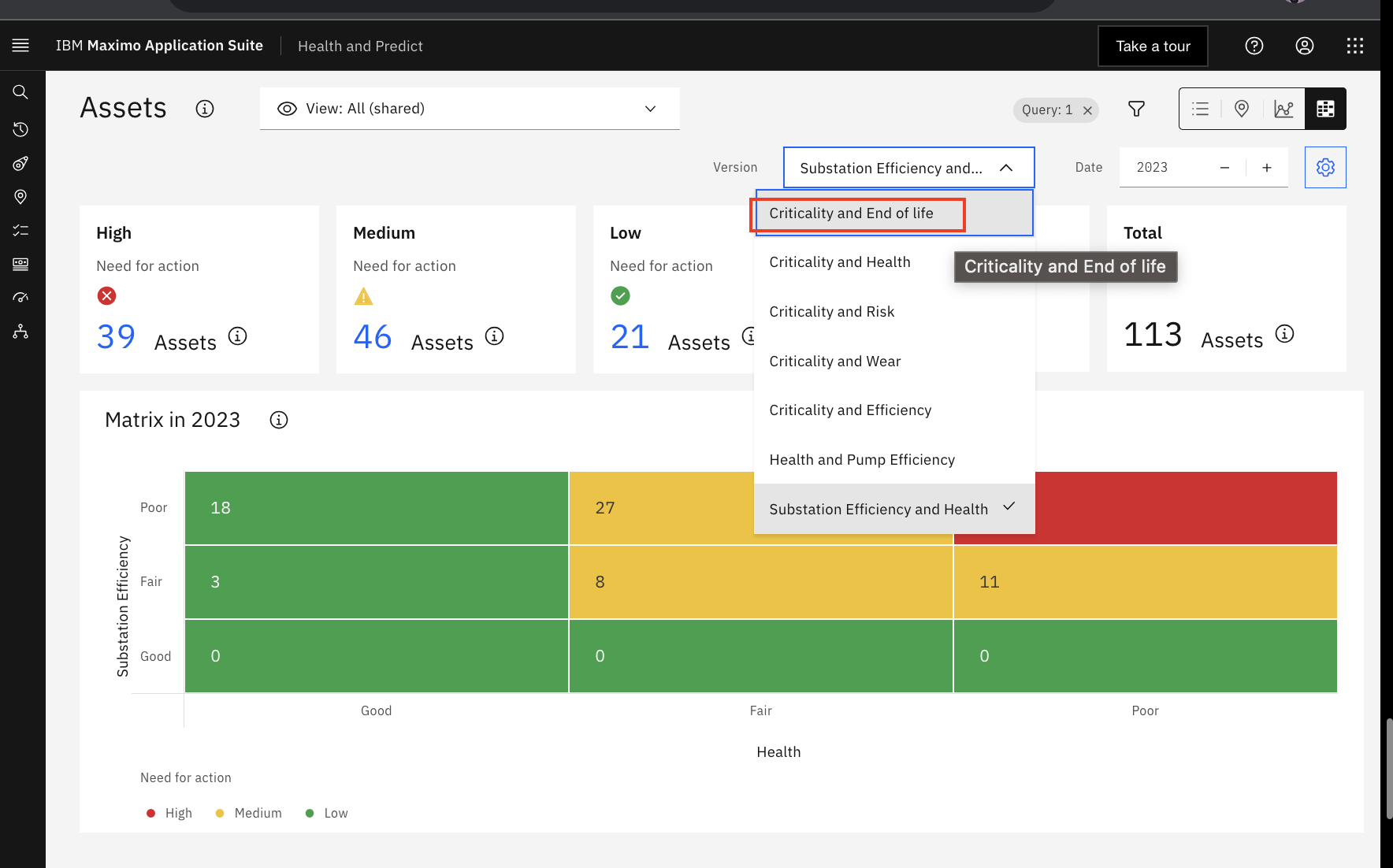Click the matrix cell with value 27
Viewport: 1393px width, 868px height.
tap(662, 508)
